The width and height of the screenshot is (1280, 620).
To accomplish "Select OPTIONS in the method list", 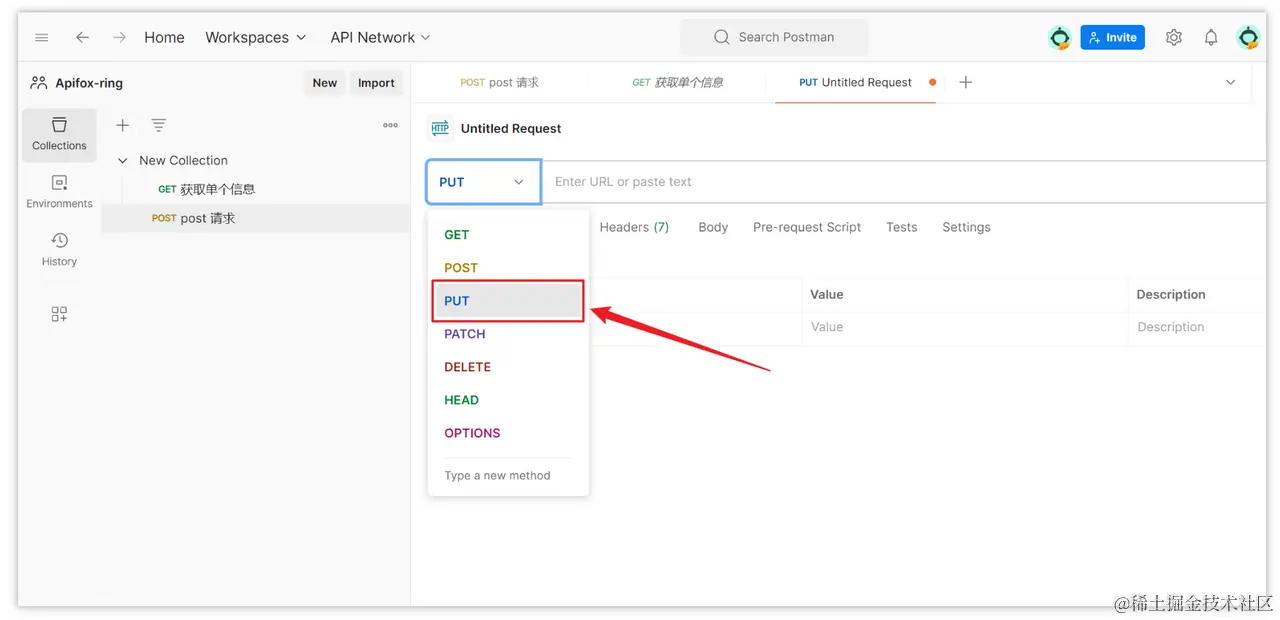I will [508, 433].
